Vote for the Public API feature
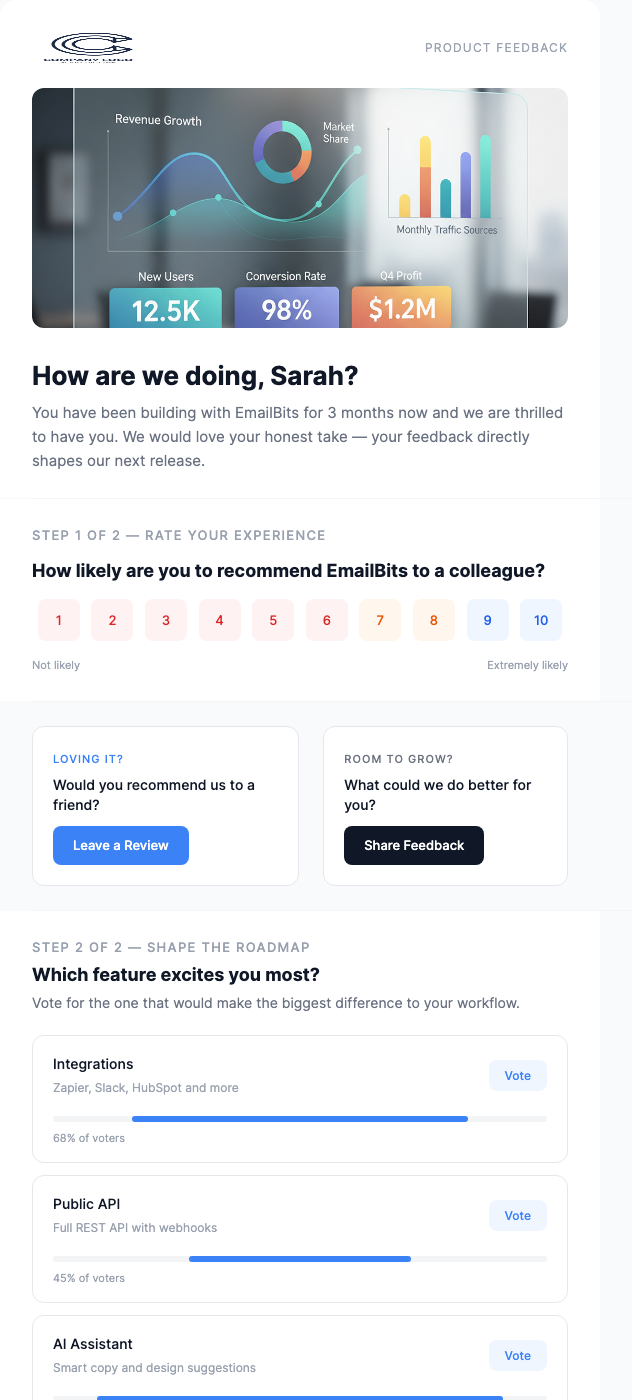This screenshot has height=1400, width=632. (517, 1215)
